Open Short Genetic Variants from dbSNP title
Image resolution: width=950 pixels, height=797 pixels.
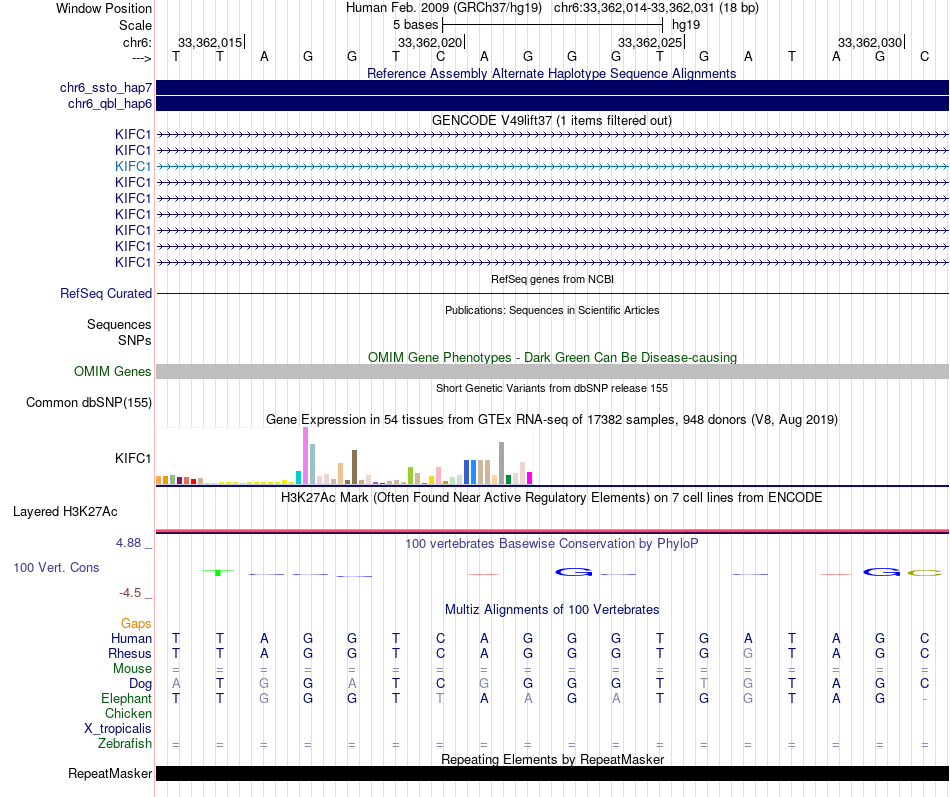[x=552, y=388]
